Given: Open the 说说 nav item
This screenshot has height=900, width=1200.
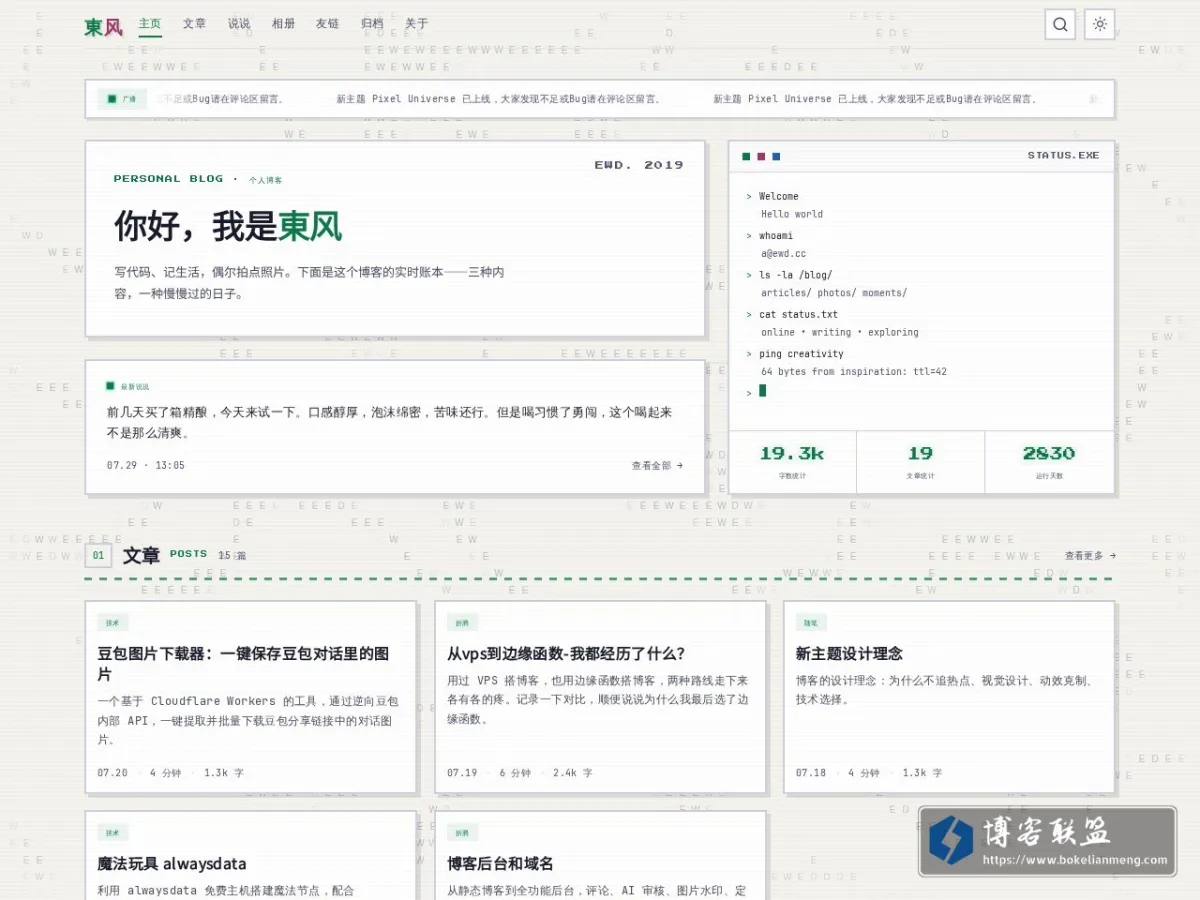Looking at the screenshot, I should tap(239, 24).
